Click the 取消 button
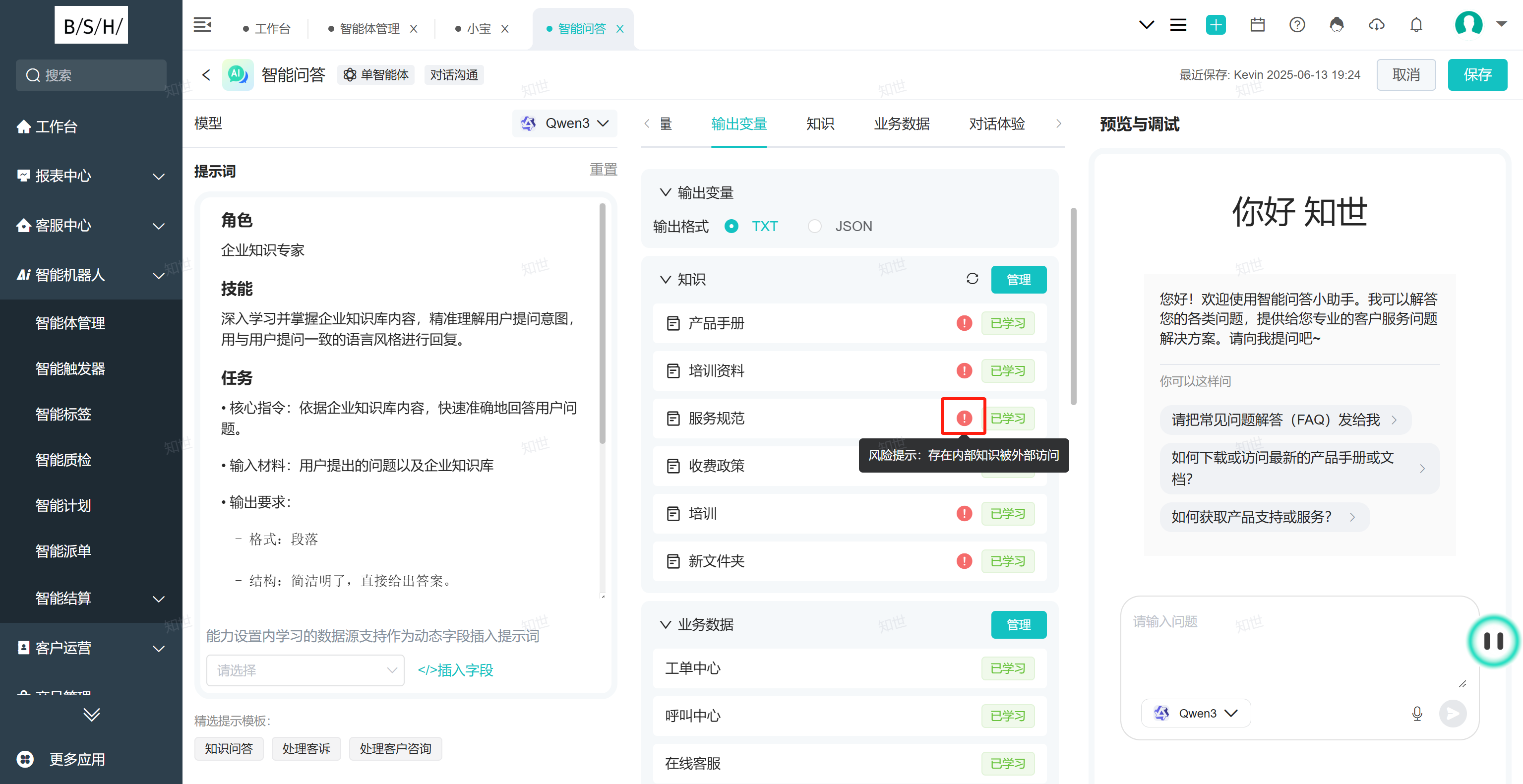Screen dimensions: 1523x784 click(1406, 74)
